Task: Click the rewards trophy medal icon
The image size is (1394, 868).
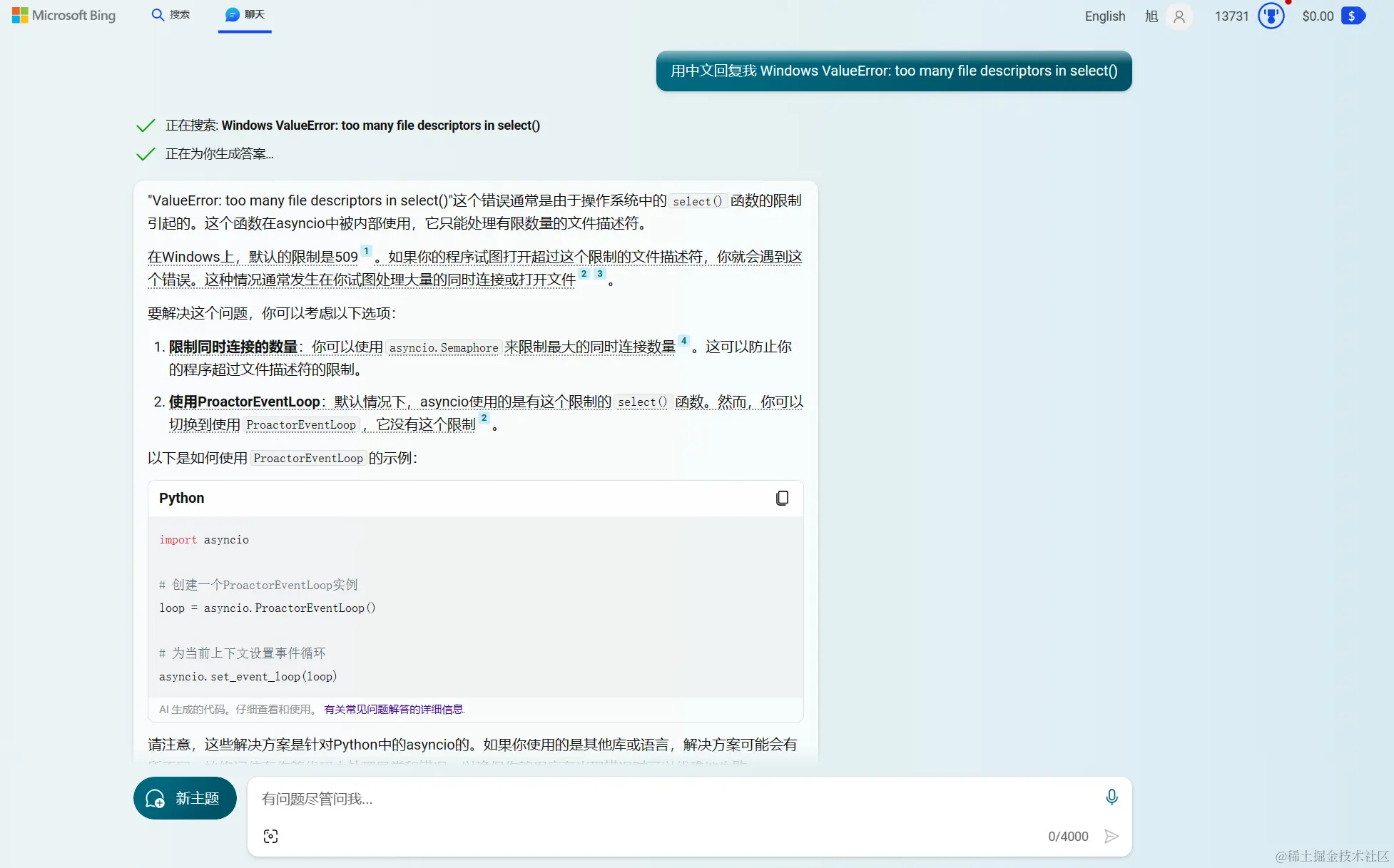Action: [x=1271, y=16]
